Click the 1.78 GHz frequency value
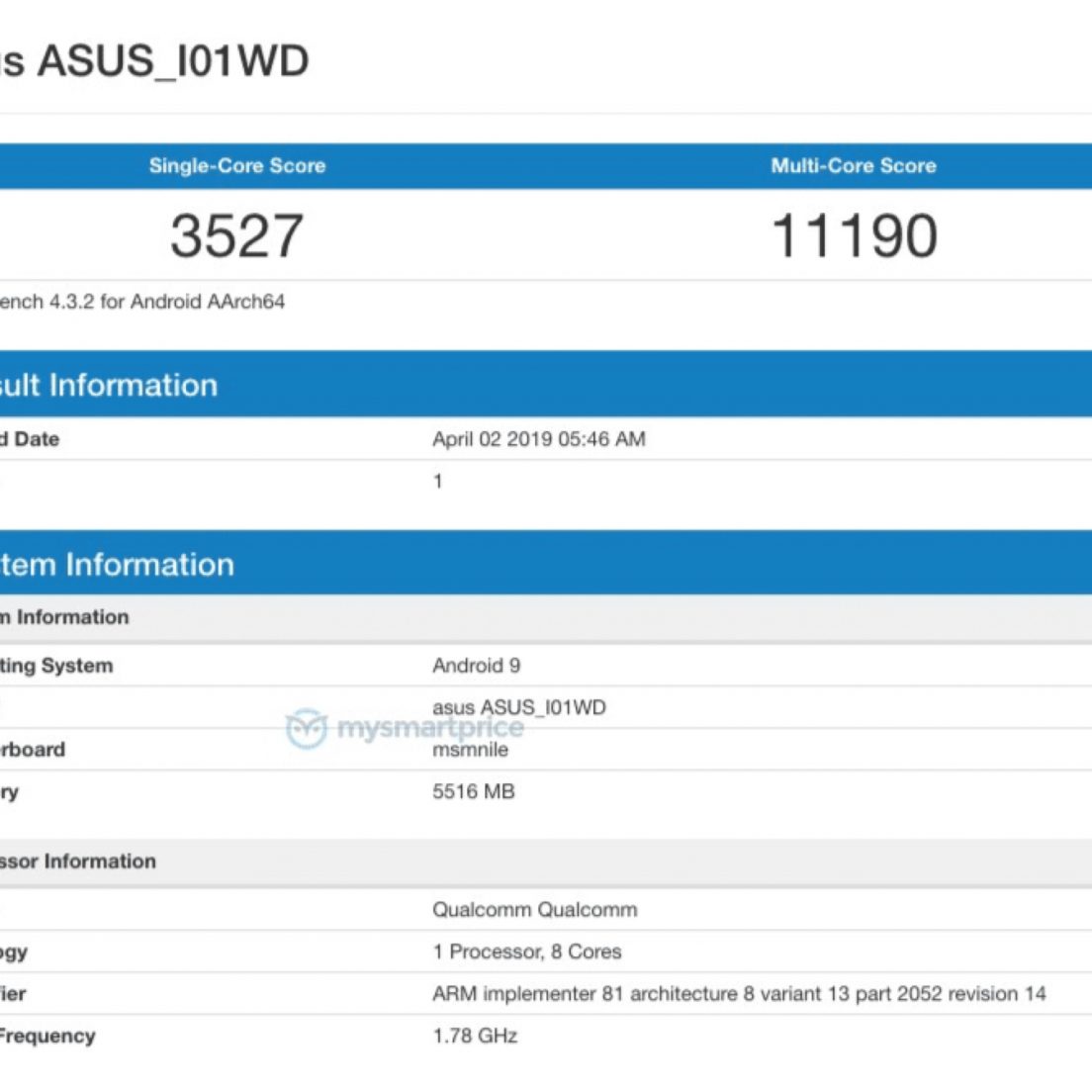The width and height of the screenshot is (1092, 1092). (x=475, y=1036)
